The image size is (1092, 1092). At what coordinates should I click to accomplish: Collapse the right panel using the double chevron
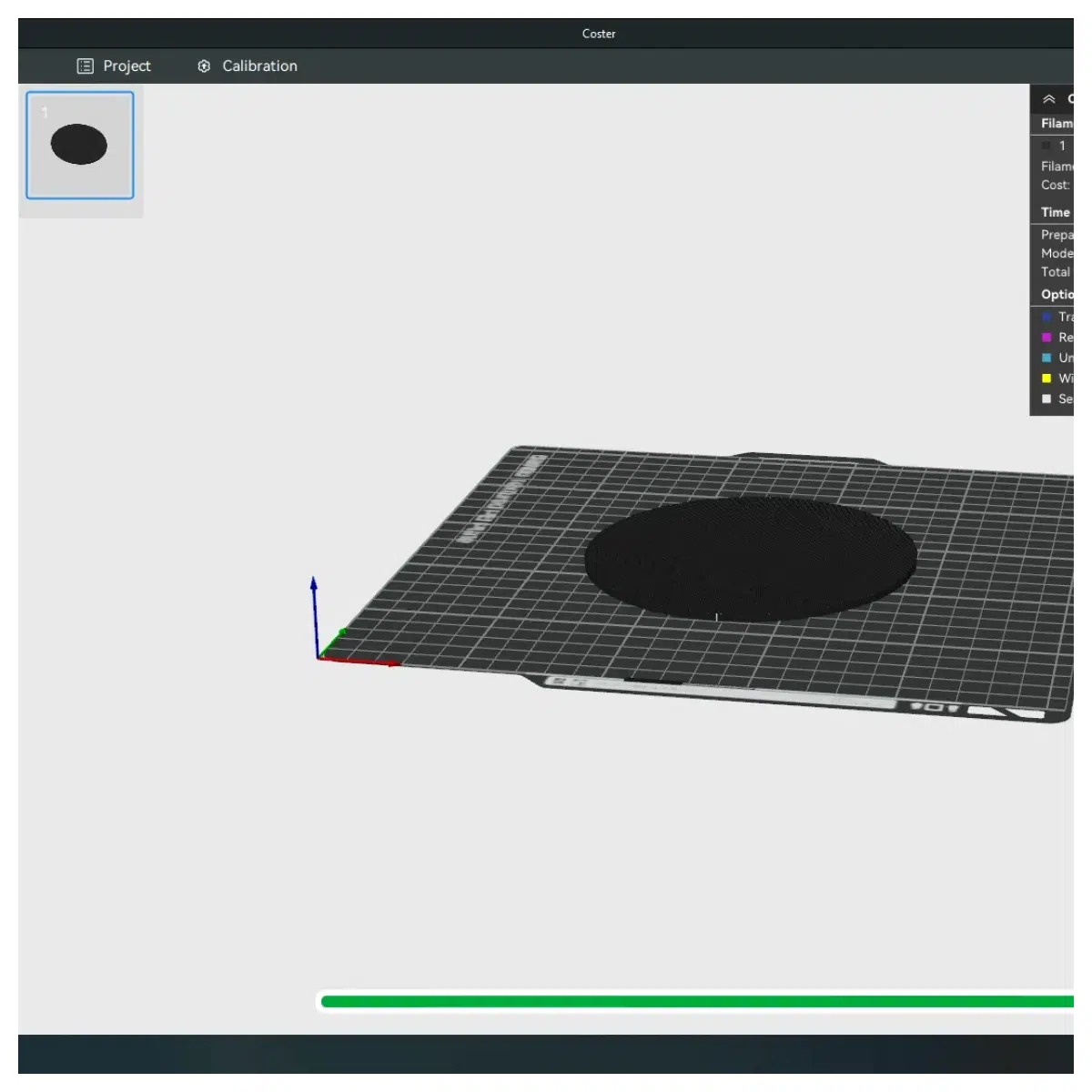tap(1049, 99)
